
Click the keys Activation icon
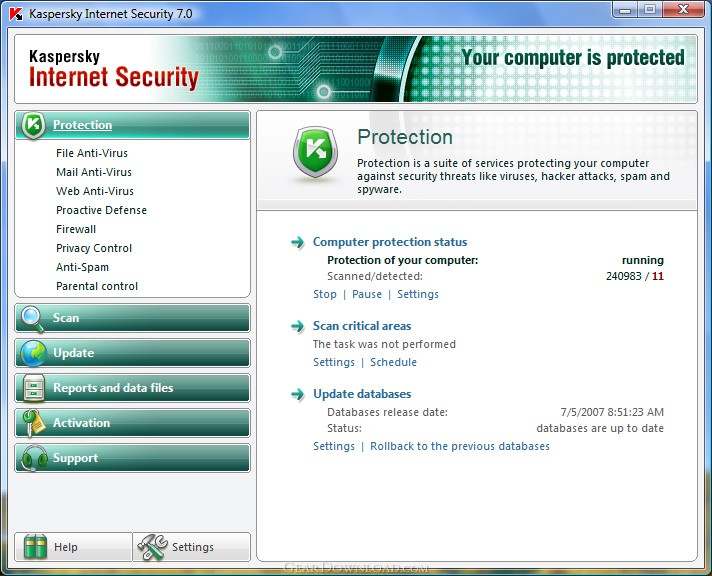click(33, 423)
